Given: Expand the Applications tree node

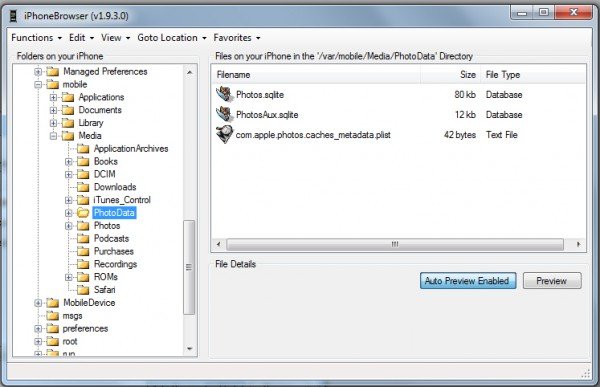Looking at the screenshot, I should (53, 97).
